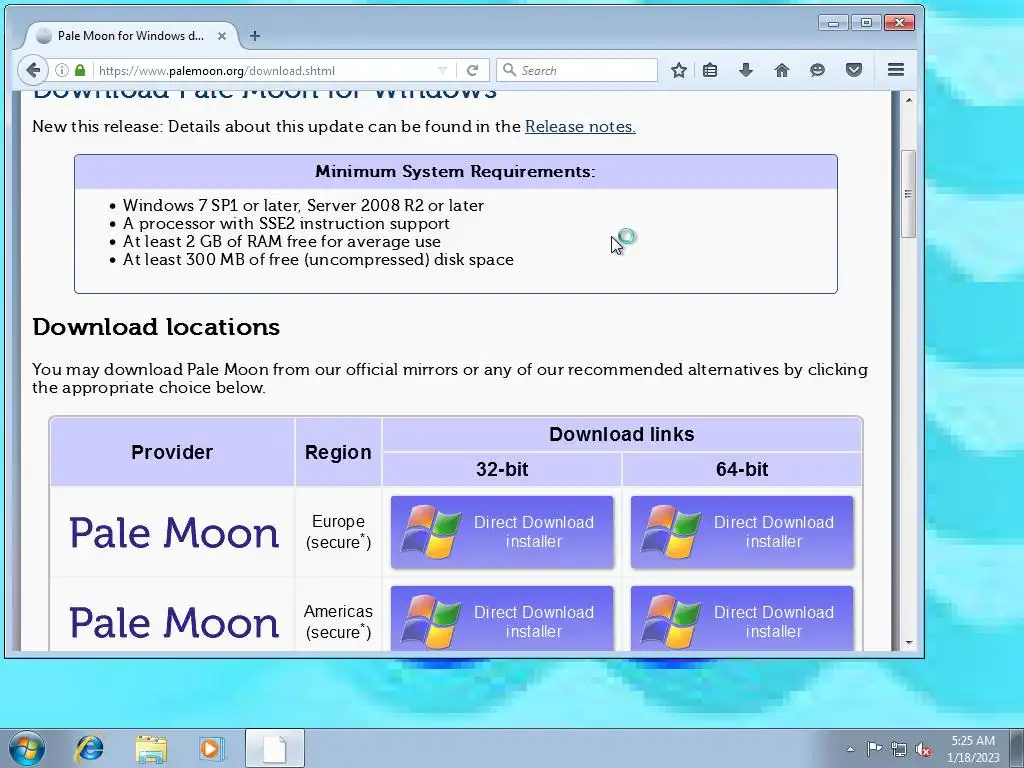Open the Pocket icon in toolbar
This screenshot has height=768, width=1024.
(854, 70)
